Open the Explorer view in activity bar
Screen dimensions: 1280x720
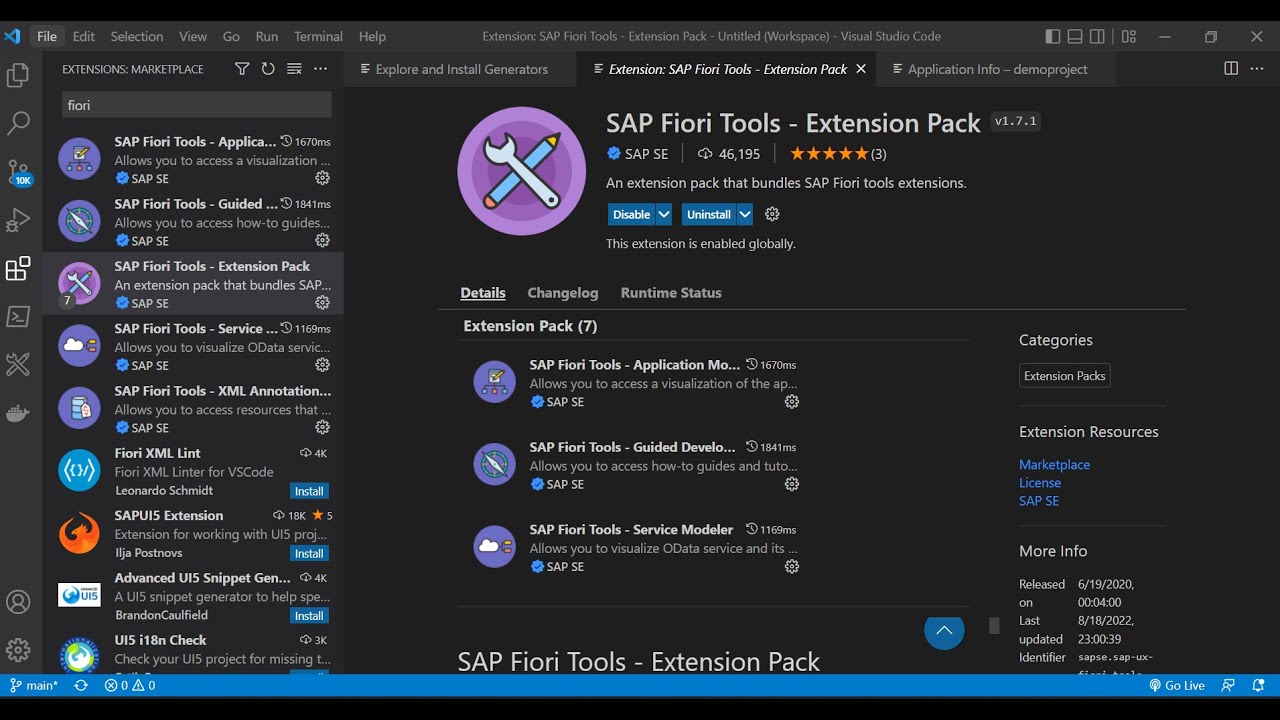[x=18, y=75]
